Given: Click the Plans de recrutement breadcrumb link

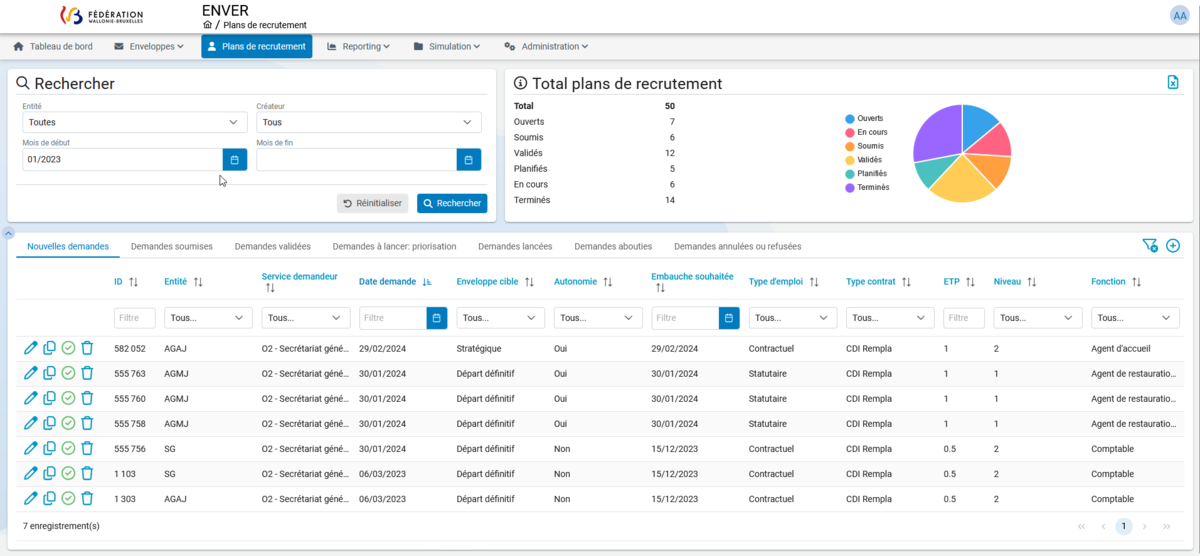Looking at the screenshot, I should 265,25.
